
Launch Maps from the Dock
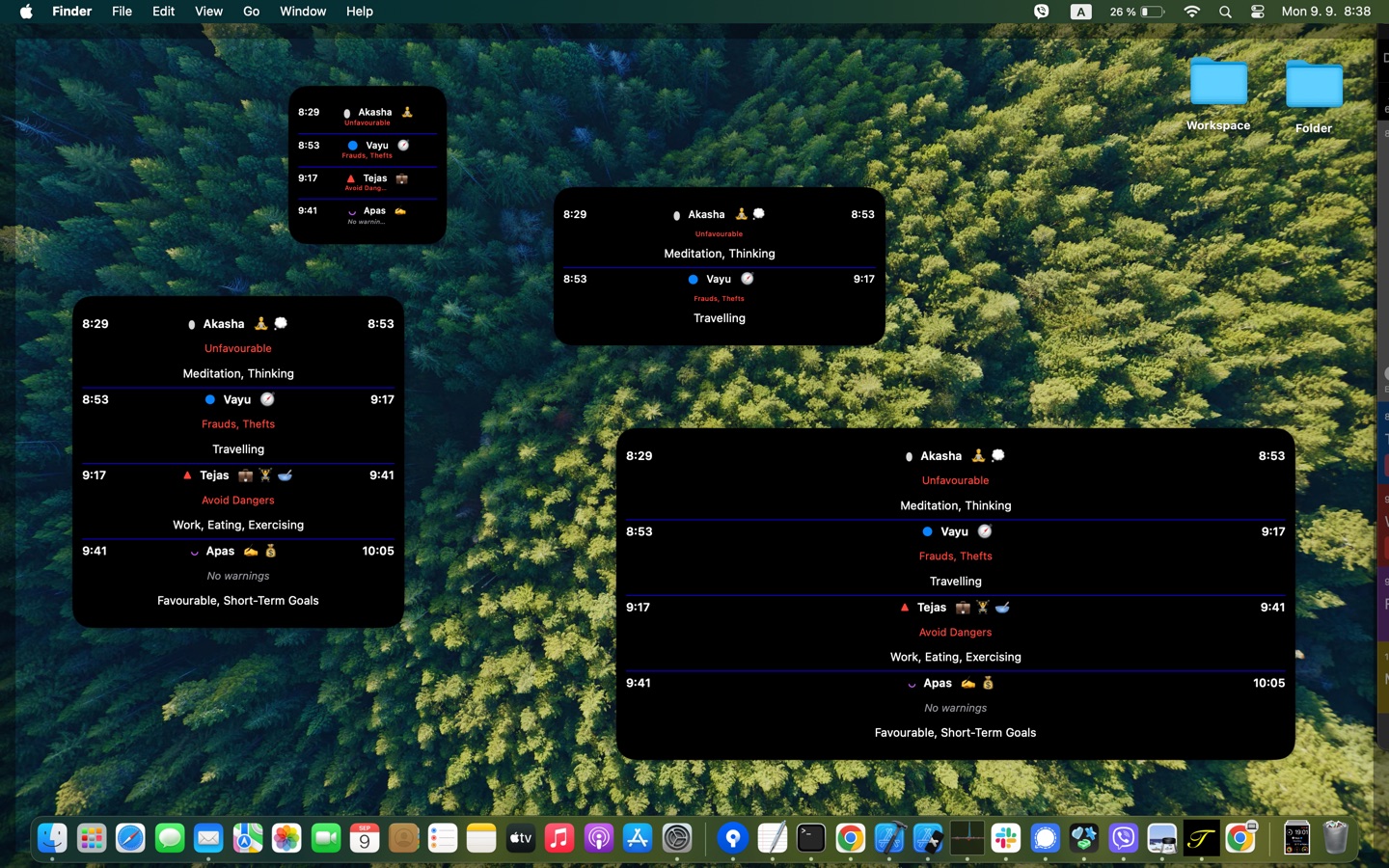click(248, 838)
